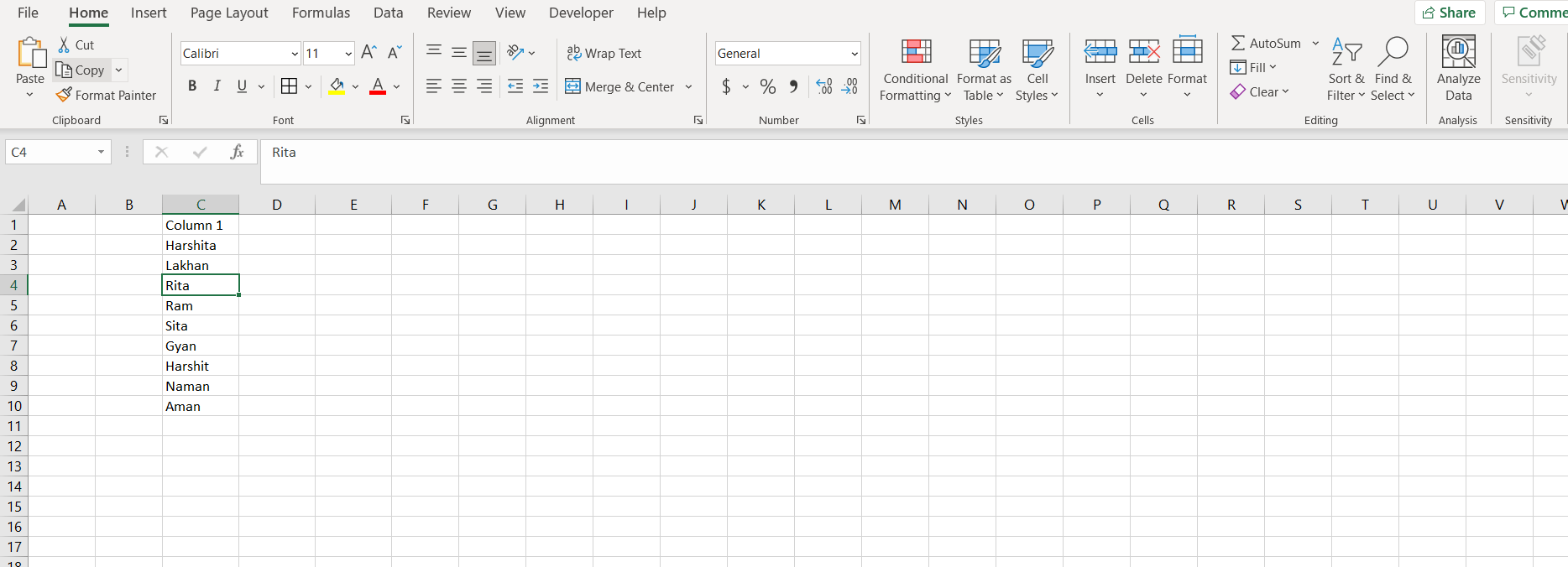The height and width of the screenshot is (567, 1568).
Task: Click the Decrease Indent icon
Action: (x=515, y=86)
